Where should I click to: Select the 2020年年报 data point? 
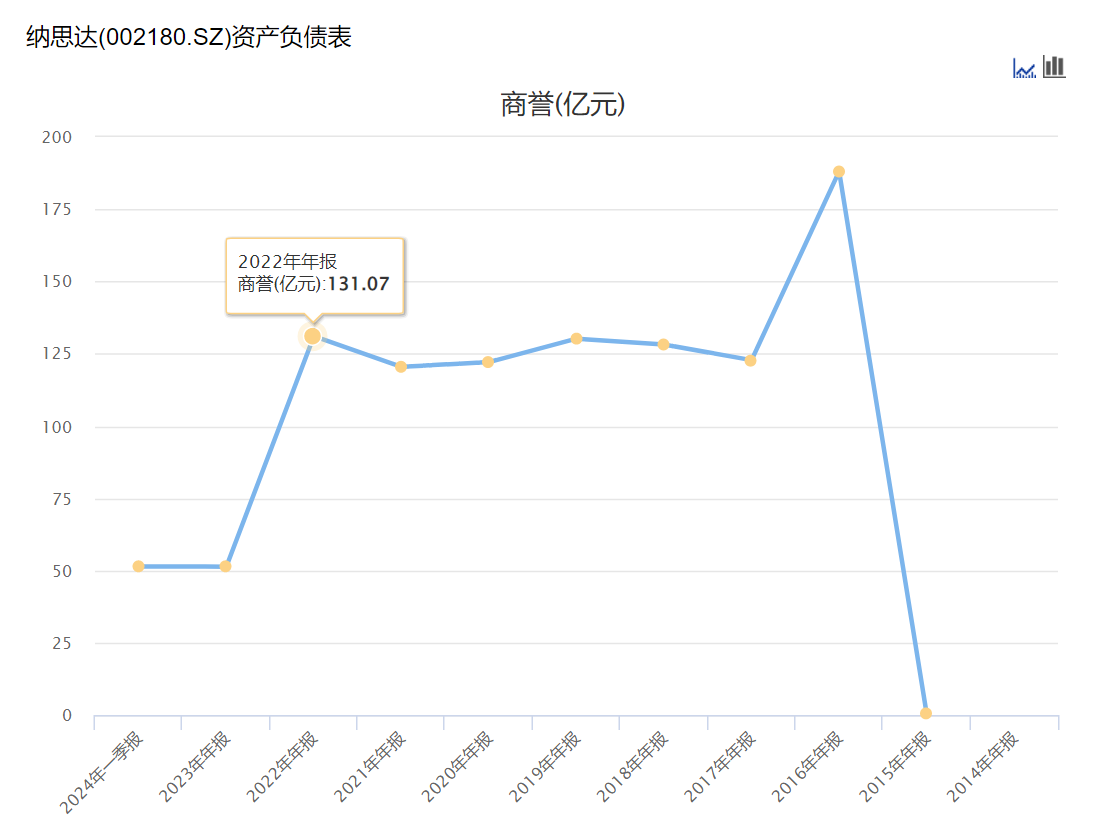tap(488, 362)
